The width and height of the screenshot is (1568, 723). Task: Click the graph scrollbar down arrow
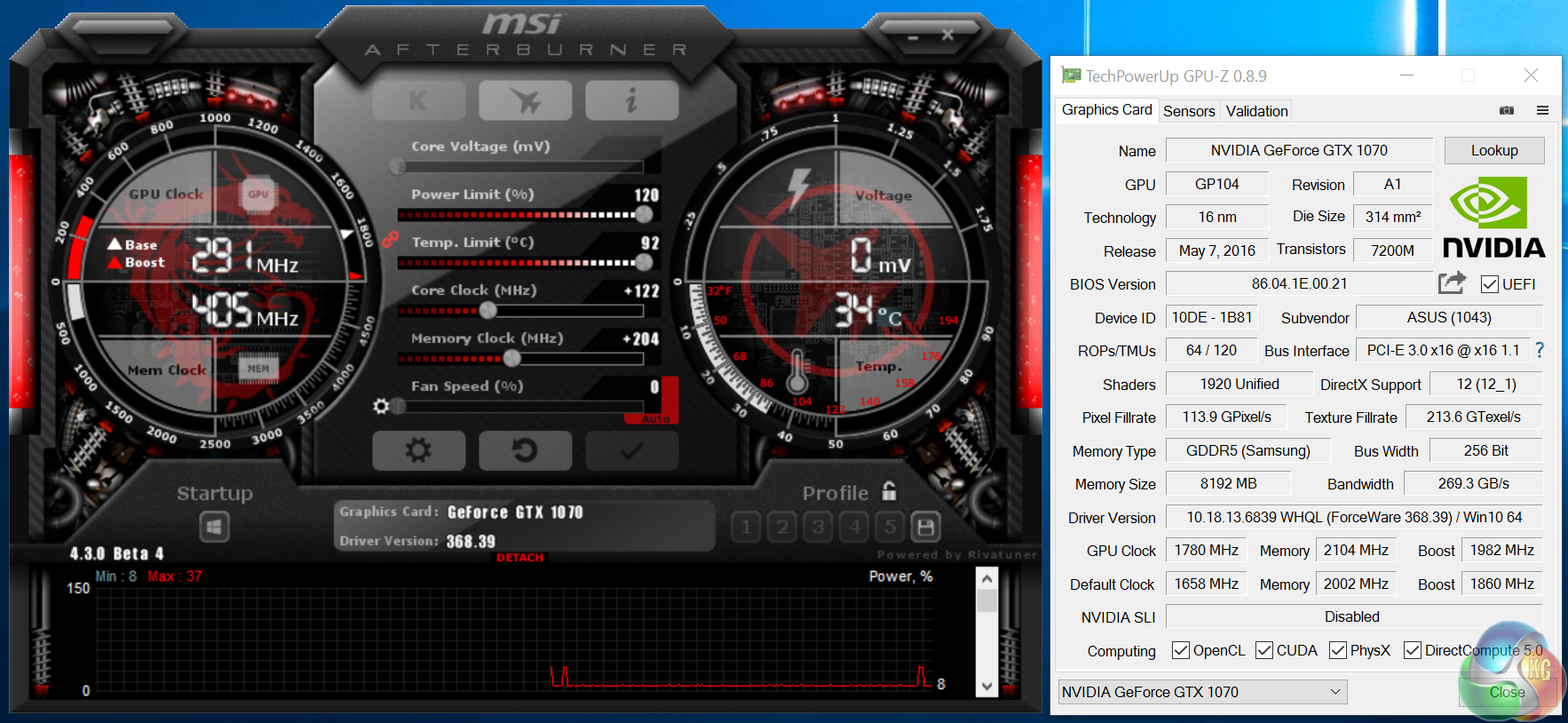click(x=986, y=686)
